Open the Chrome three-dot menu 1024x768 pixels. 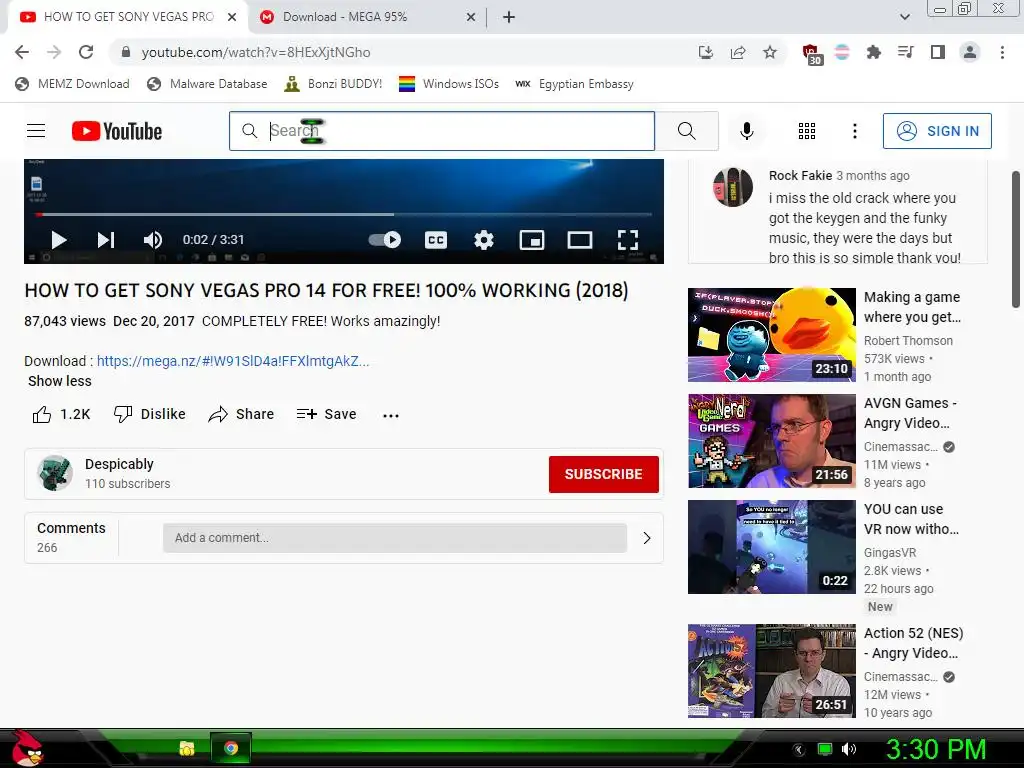(1002, 52)
